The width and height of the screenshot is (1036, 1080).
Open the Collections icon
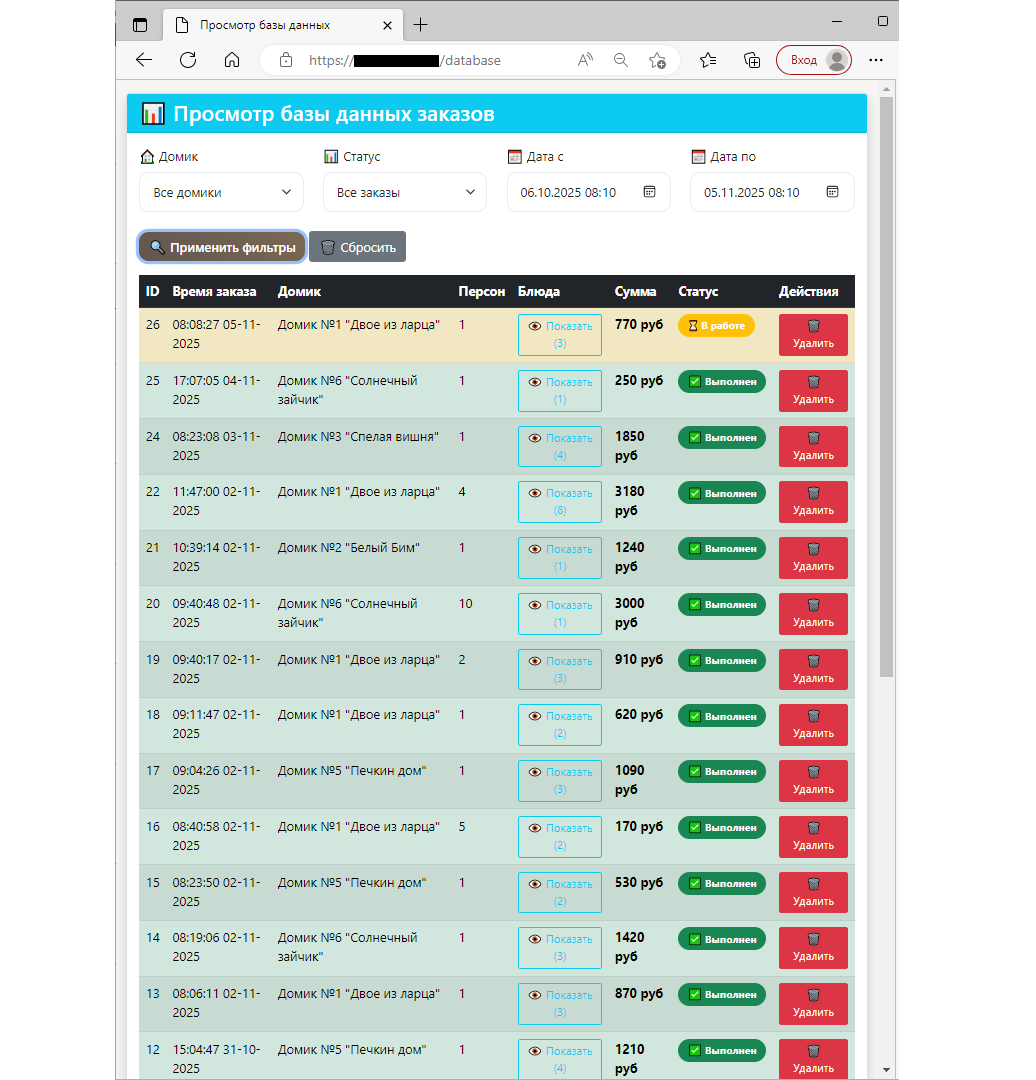(x=752, y=60)
